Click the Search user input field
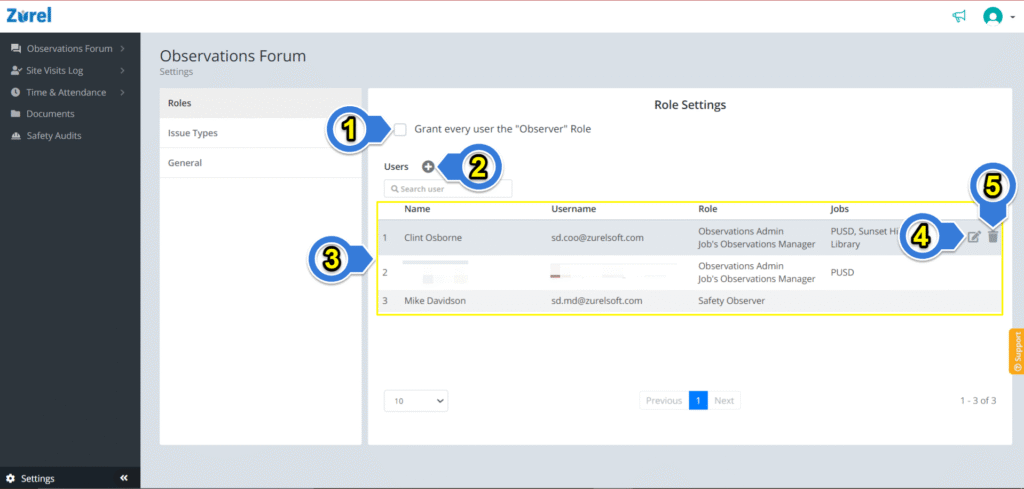 click(448, 189)
